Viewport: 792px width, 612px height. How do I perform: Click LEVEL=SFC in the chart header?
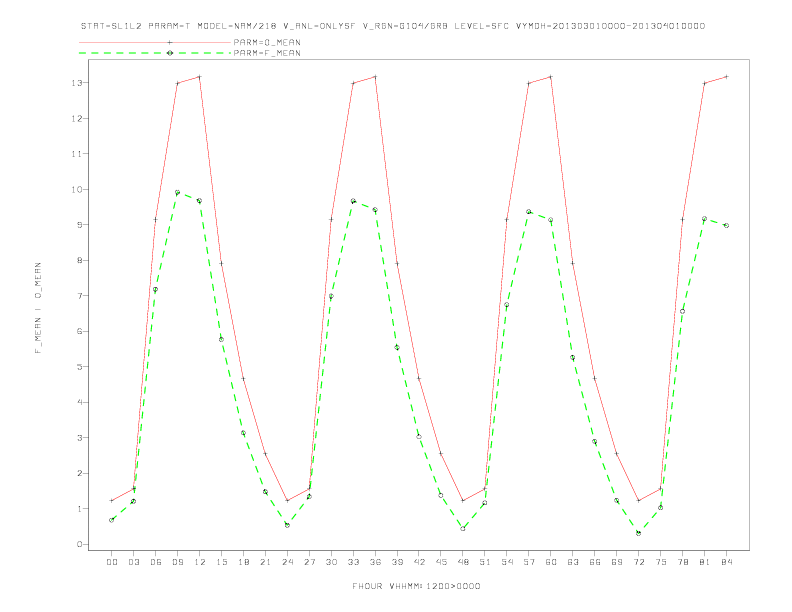[481, 26]
